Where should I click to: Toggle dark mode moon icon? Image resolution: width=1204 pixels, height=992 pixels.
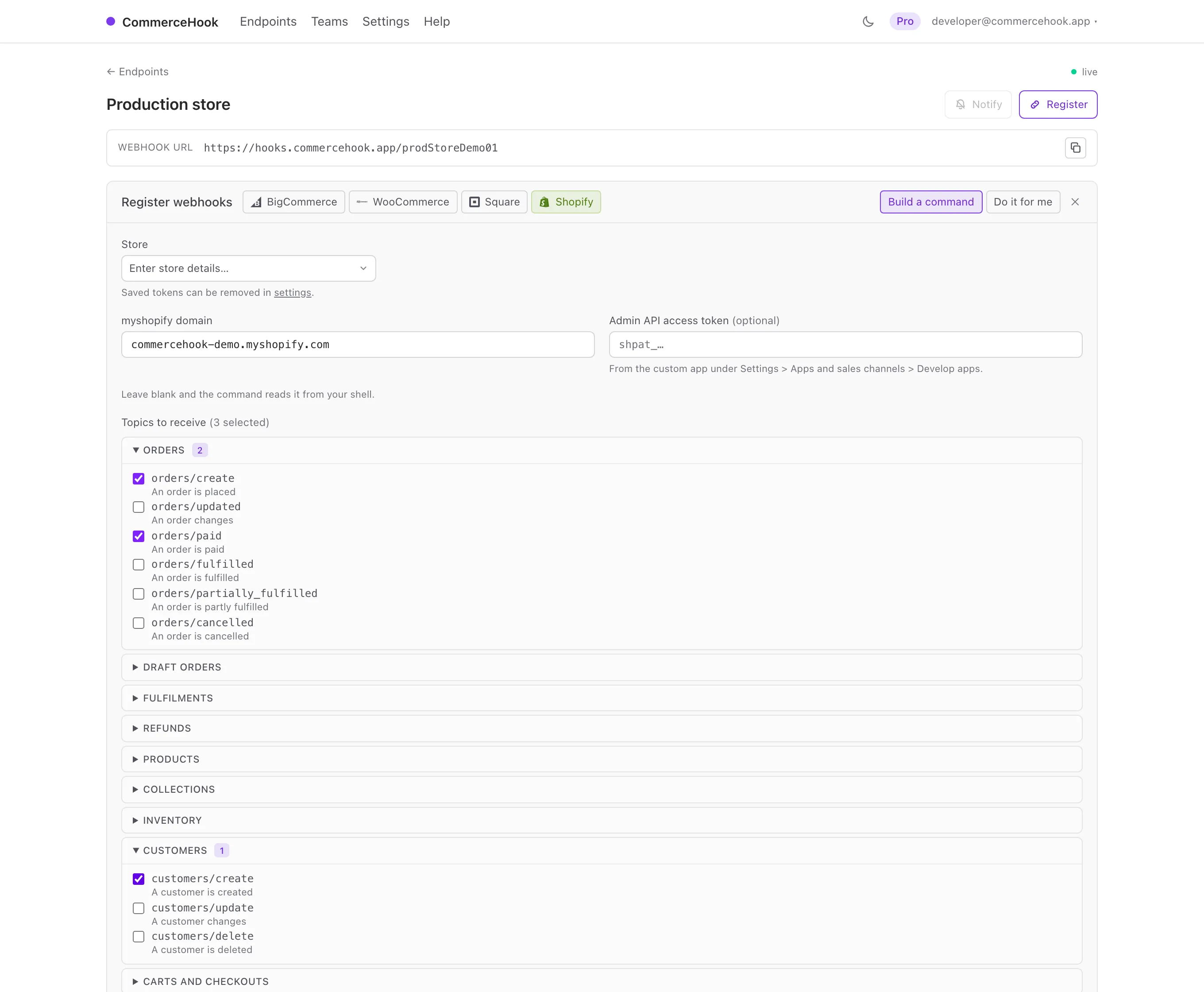pyautogui.click(x=868, y=22)
